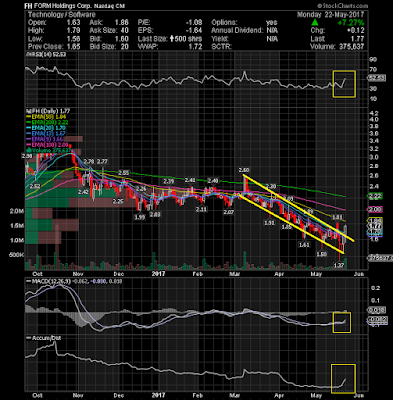Click the 1.50 price label near May
This screenshot has width=393, height=400.
point(321,254)
